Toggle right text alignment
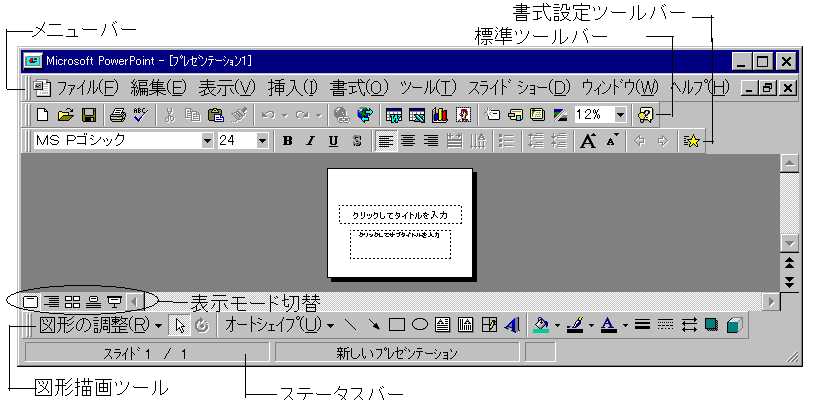816x400 pixels. [431, 141]
